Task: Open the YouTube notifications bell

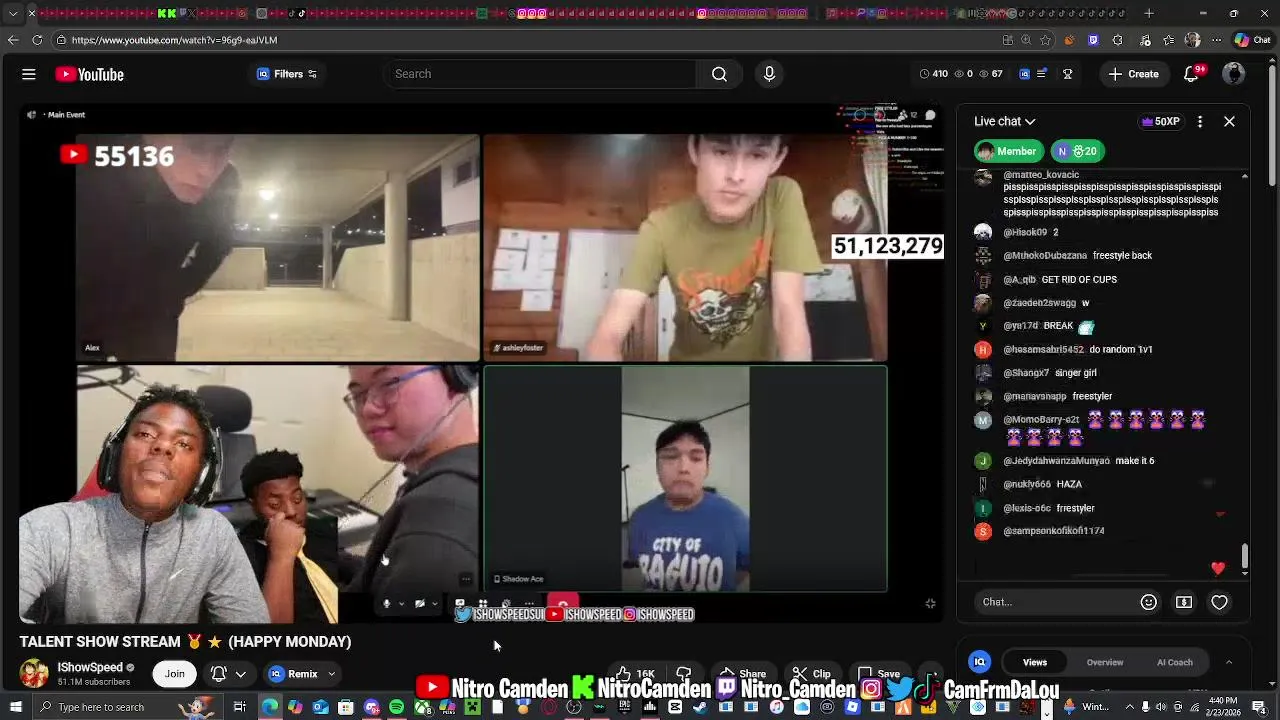Action: coord(1191,74)
